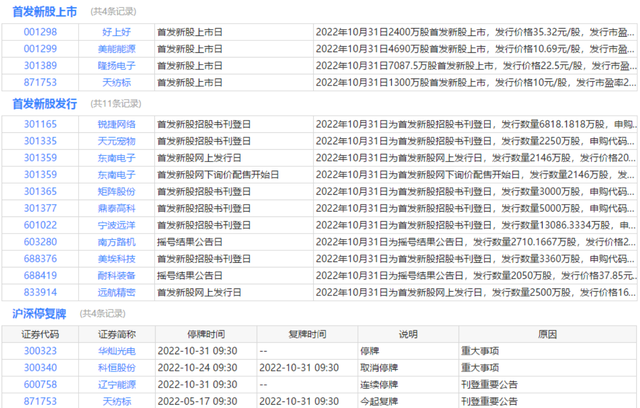Open the 沪深停复牌 section heading

click(39, 313)
